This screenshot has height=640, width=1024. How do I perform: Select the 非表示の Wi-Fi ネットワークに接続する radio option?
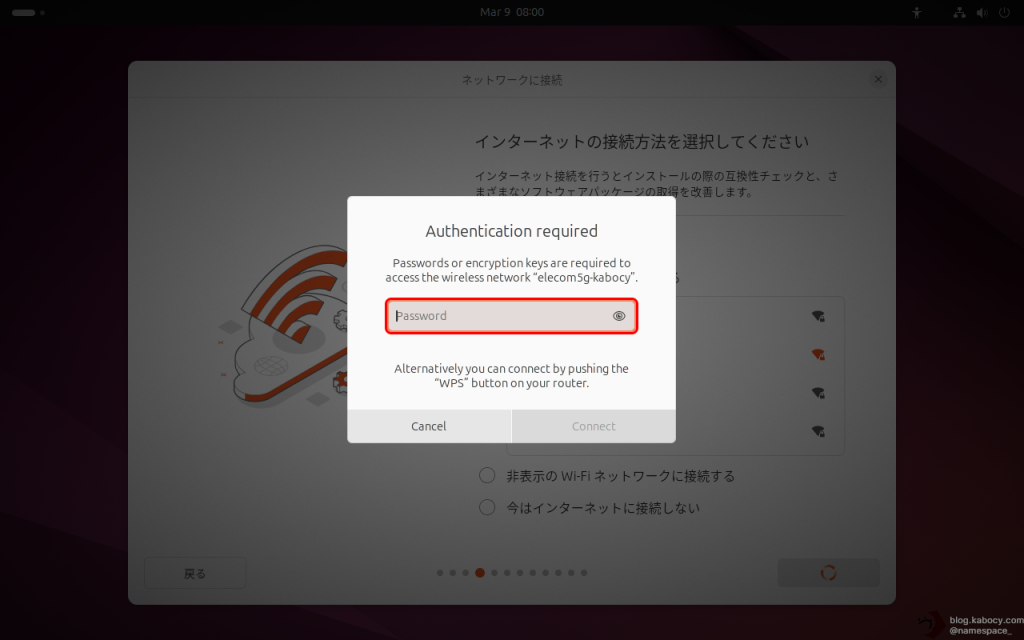pyautogui.click(x=487, y=476)
